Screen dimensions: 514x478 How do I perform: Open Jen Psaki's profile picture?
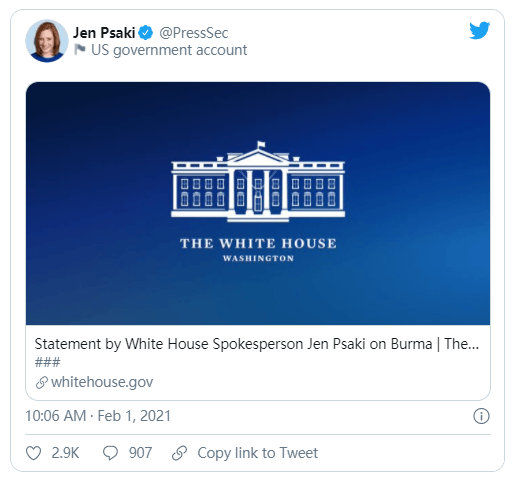47,41
